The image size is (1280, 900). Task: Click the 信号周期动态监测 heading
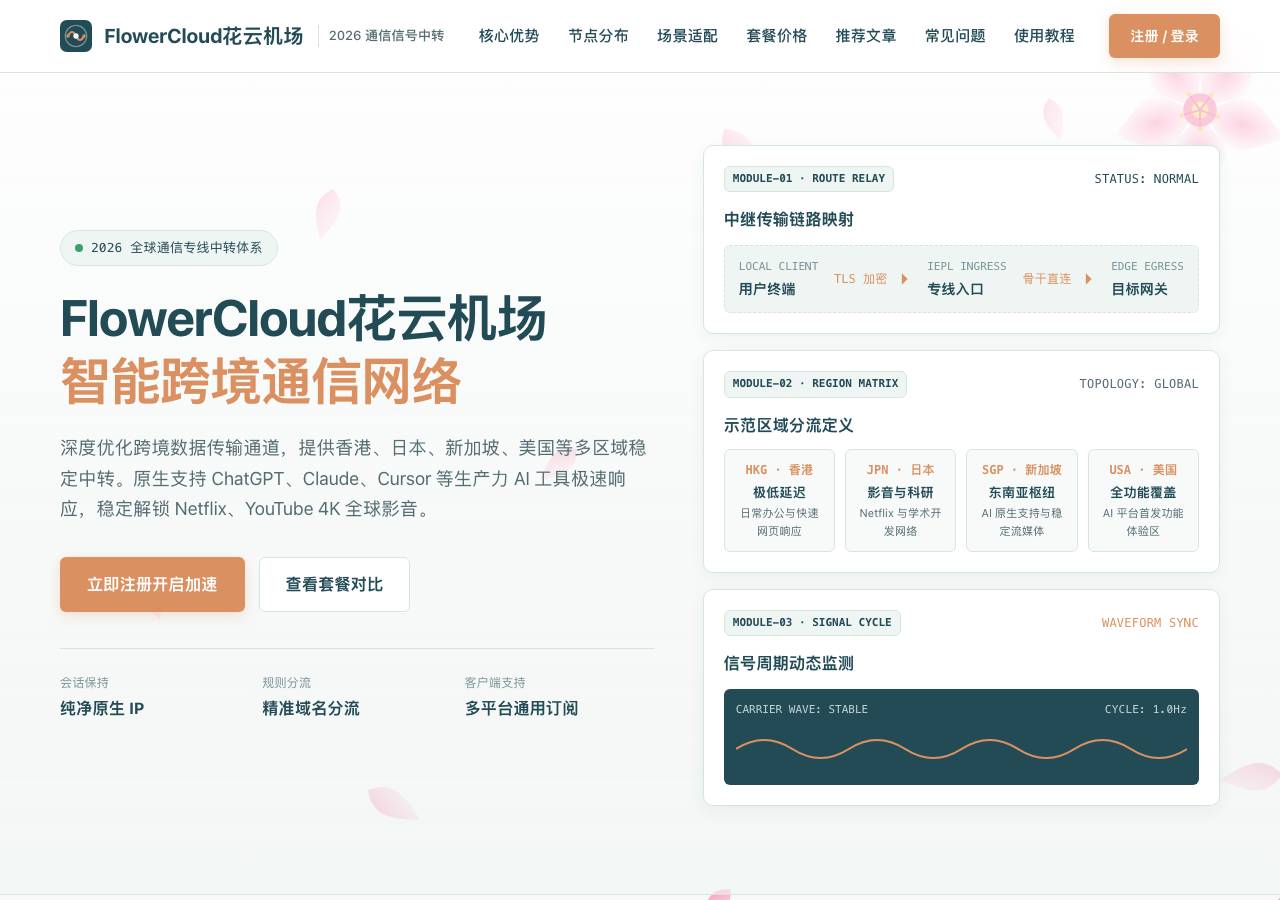pos(789,664)
